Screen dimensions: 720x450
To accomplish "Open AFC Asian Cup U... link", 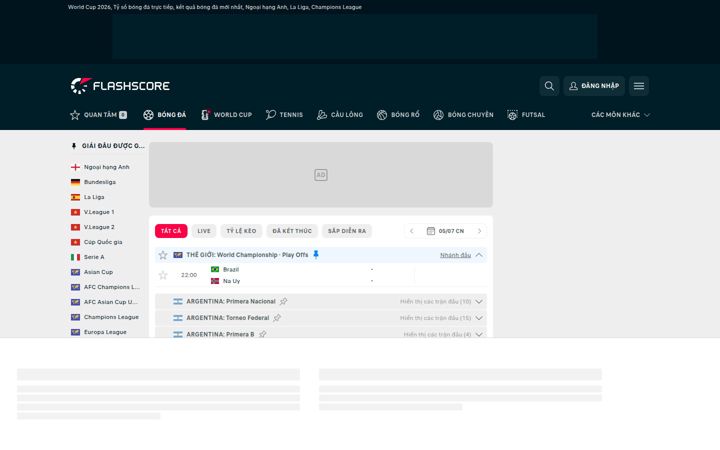I will [x=111, y=302].
